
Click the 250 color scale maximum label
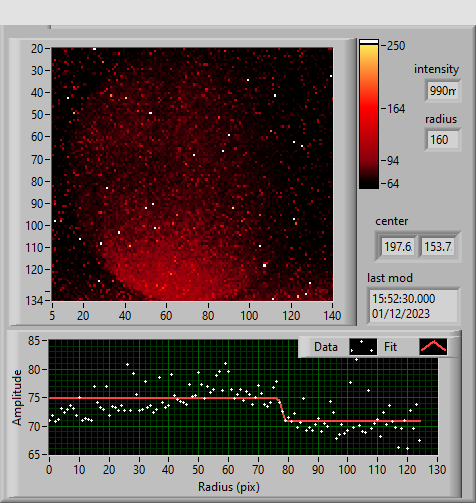click(x=396, y=46)
